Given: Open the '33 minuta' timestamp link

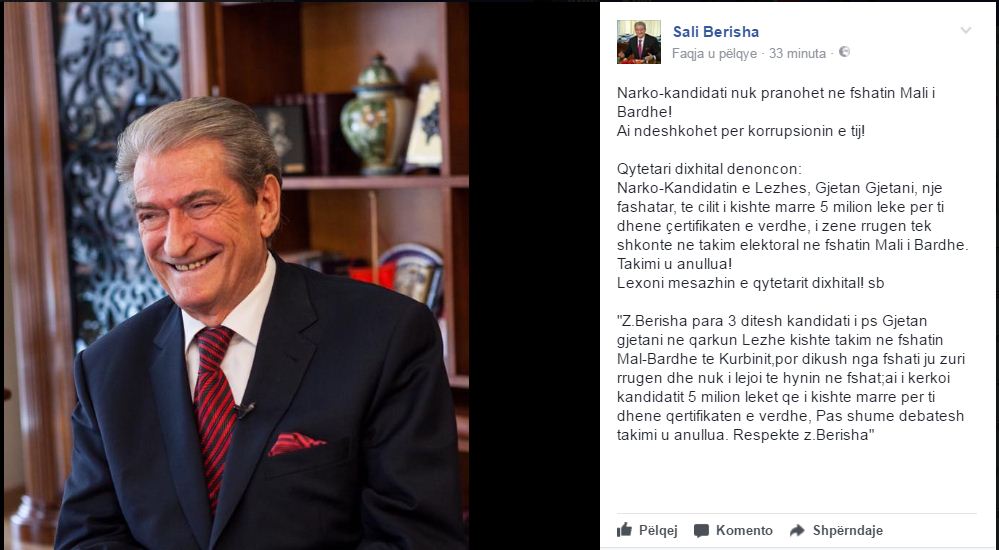Looking at the screenshot, I should 797,54.
